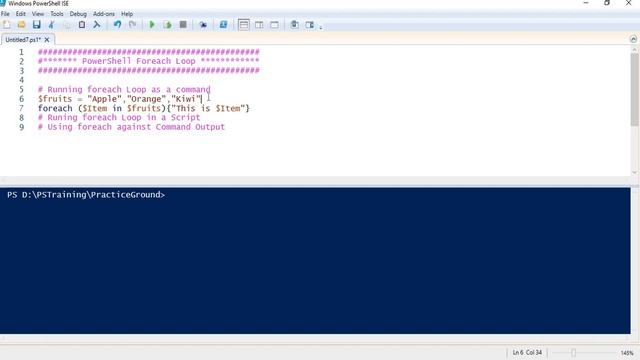Select the Untitled7.ps1 script tab
Viewport: 640px width, 360px height.
point(23,40)
